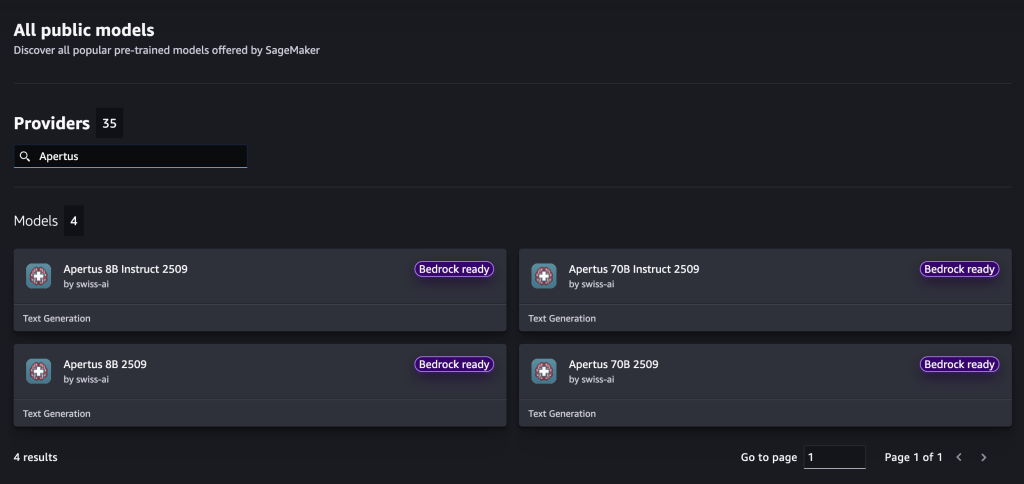The width and height of the screenshot is (1024, 484).
Task: Click the Apertus 70B Instruct 2509 model icon
Action: pos(544,276)
